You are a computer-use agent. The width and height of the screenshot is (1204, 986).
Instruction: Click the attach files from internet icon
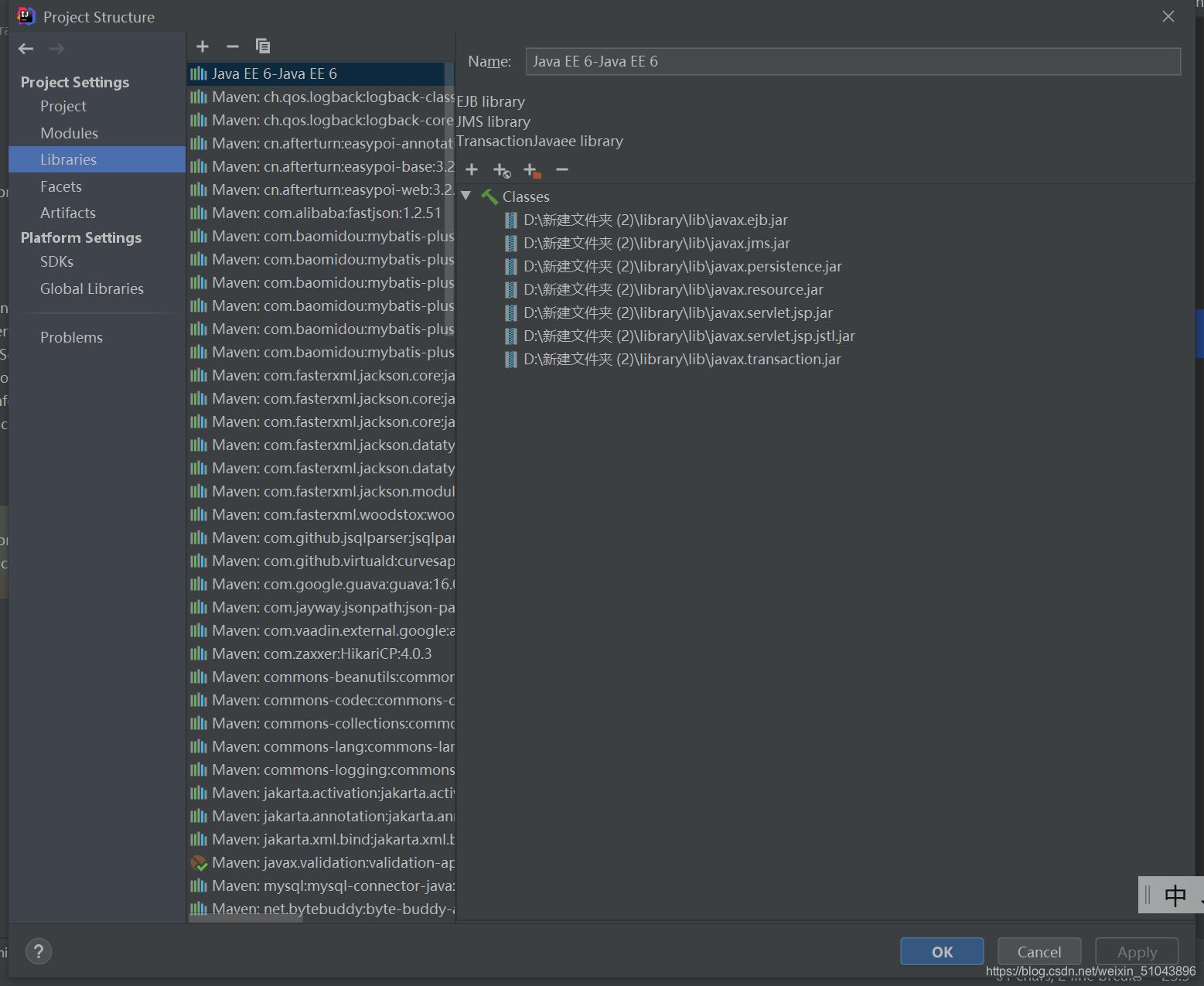[x=501, y=170]
